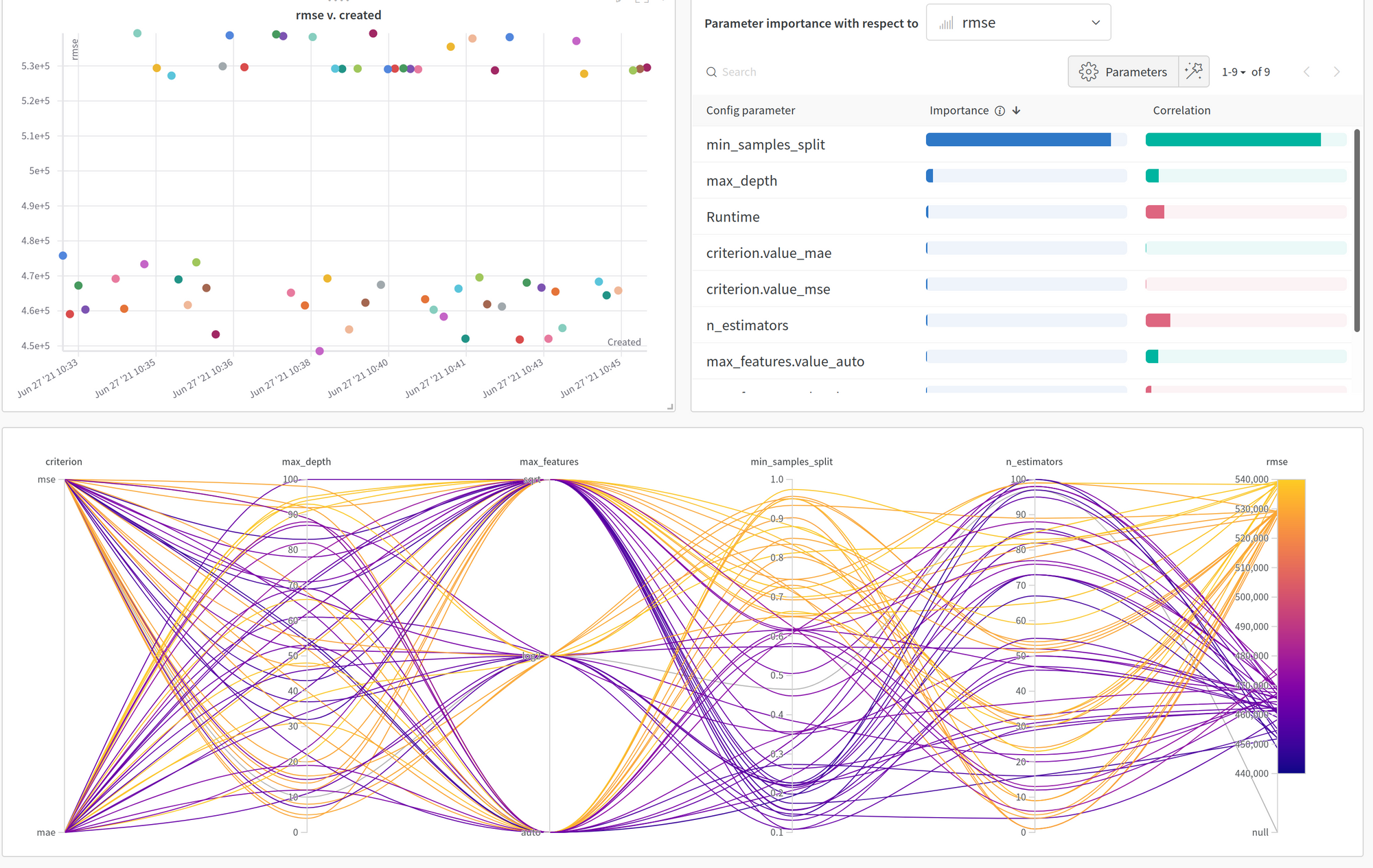This screenshot has height=868, width=1373.
Task: Click the Config parameter column header
Action: click(750, 110)
